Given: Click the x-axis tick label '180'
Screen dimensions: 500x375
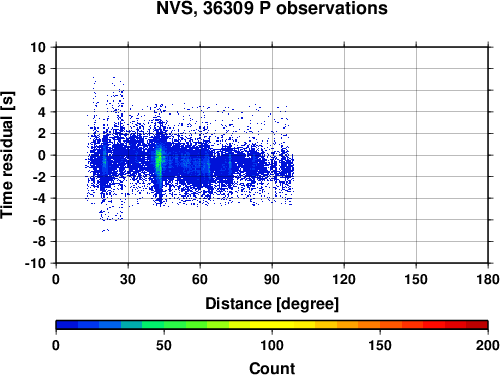Looking at the screenshot, I should (488, 279).
